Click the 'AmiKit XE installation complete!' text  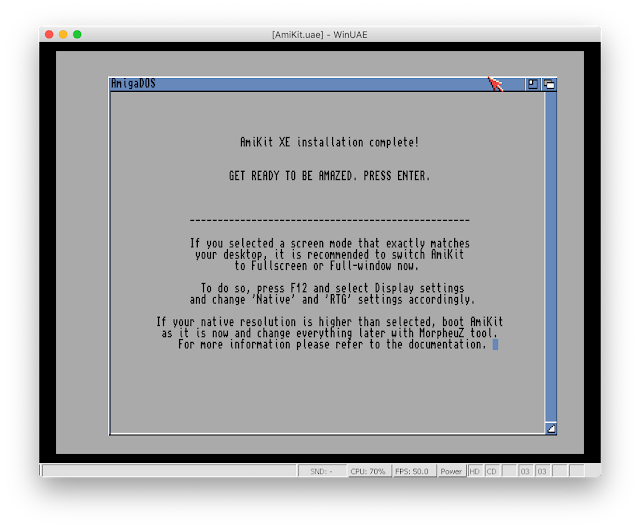pos(329,142)
